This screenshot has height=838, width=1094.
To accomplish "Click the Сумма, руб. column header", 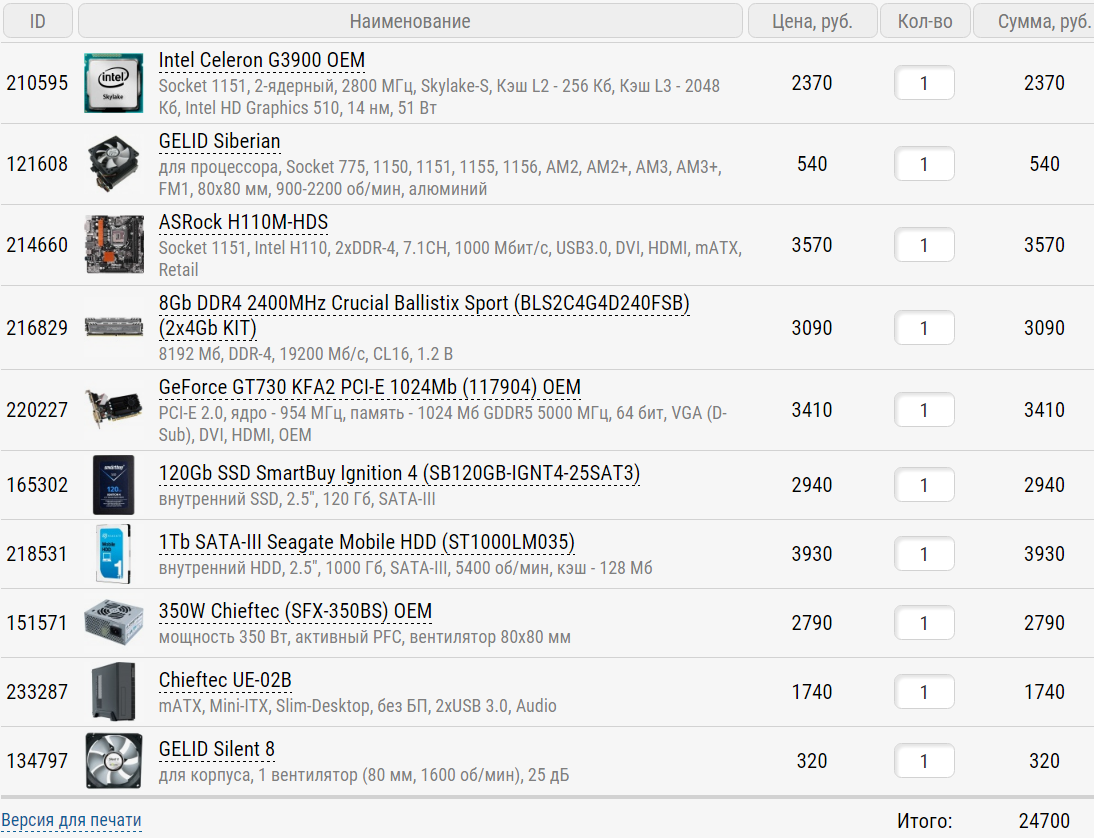I will [1034, 21].
